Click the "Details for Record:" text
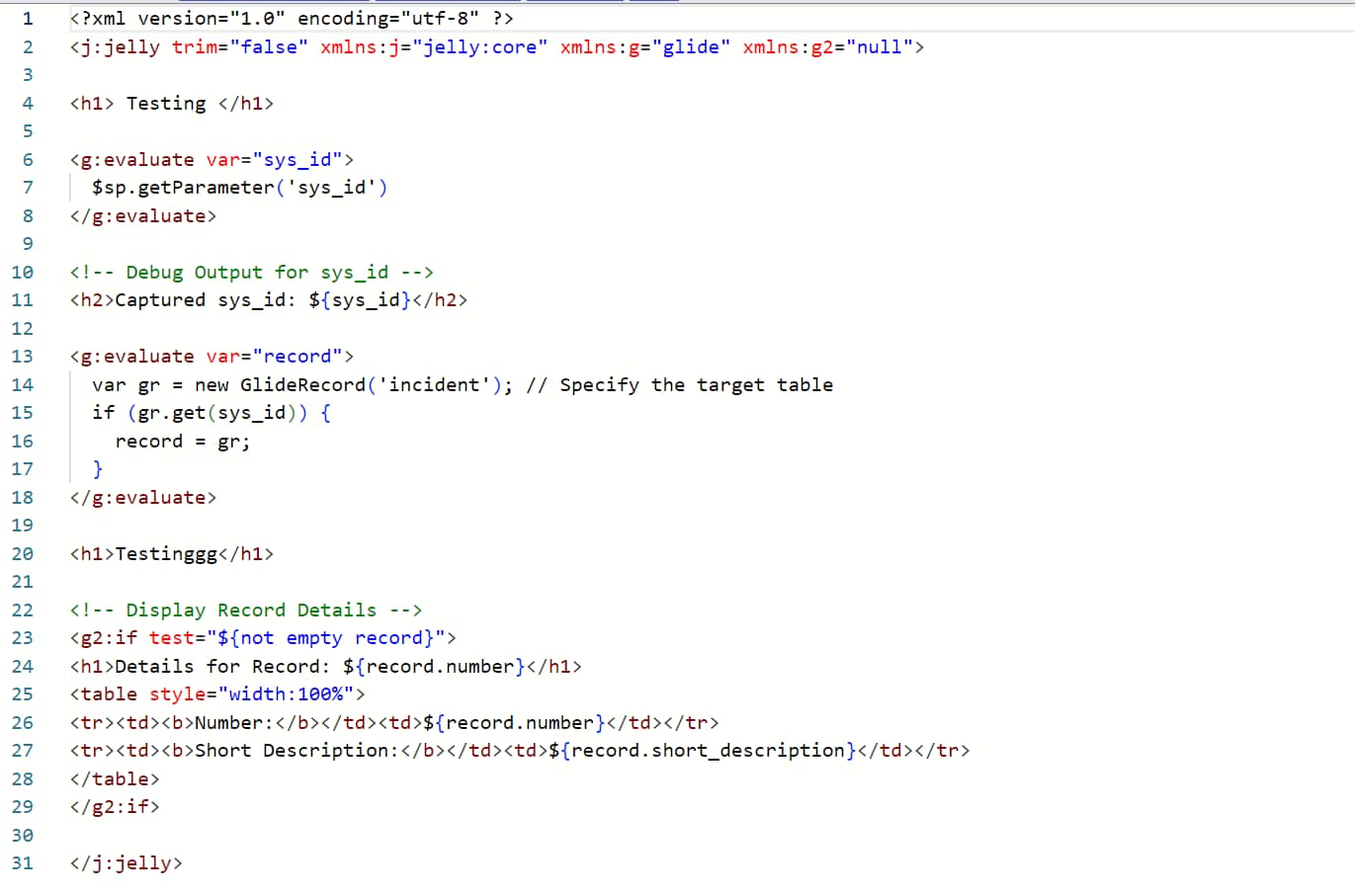The height and width of the screenshot is (896, 1355). click(x=223, y=666)
